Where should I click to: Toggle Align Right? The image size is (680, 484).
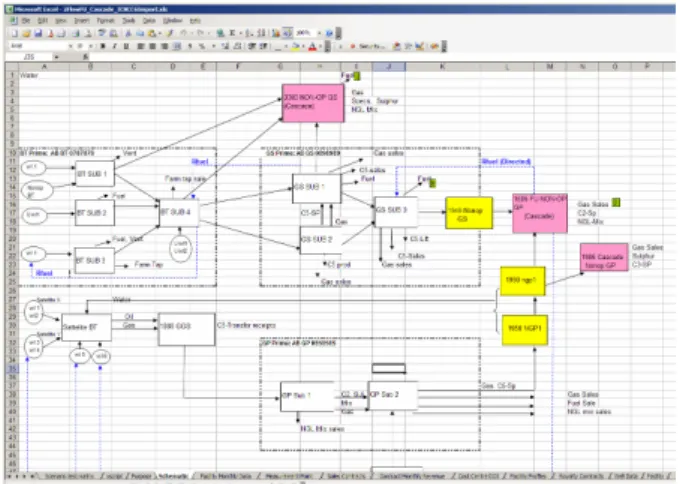tap(164, 46)
